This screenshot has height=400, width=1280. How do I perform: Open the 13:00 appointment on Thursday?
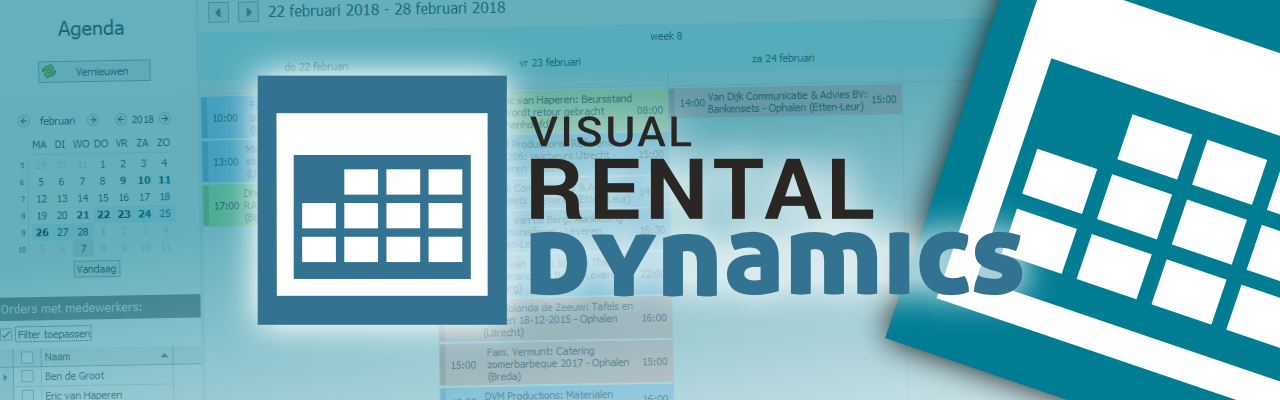coord(229,161)
